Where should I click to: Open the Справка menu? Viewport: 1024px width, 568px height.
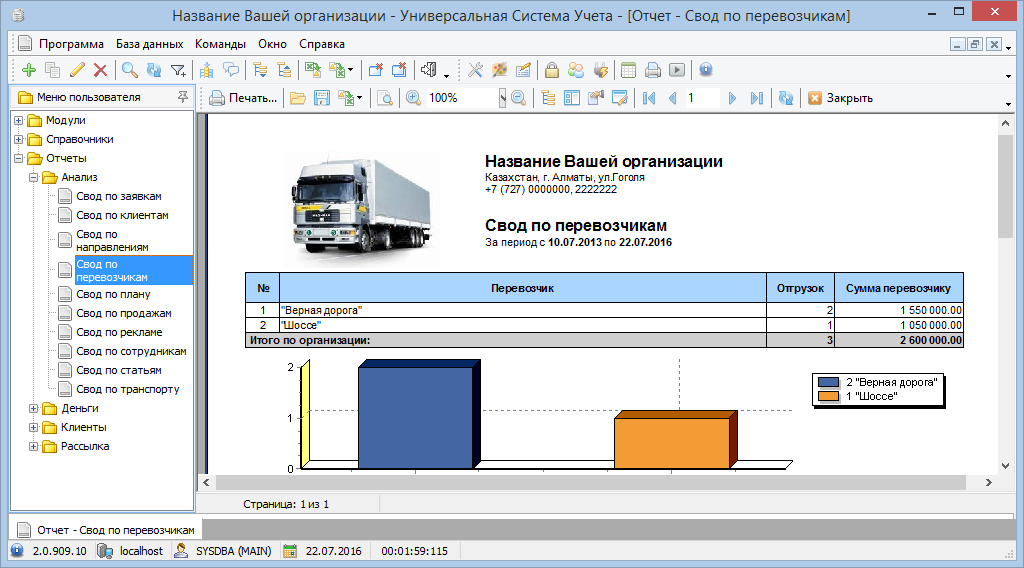click(321, 44)
